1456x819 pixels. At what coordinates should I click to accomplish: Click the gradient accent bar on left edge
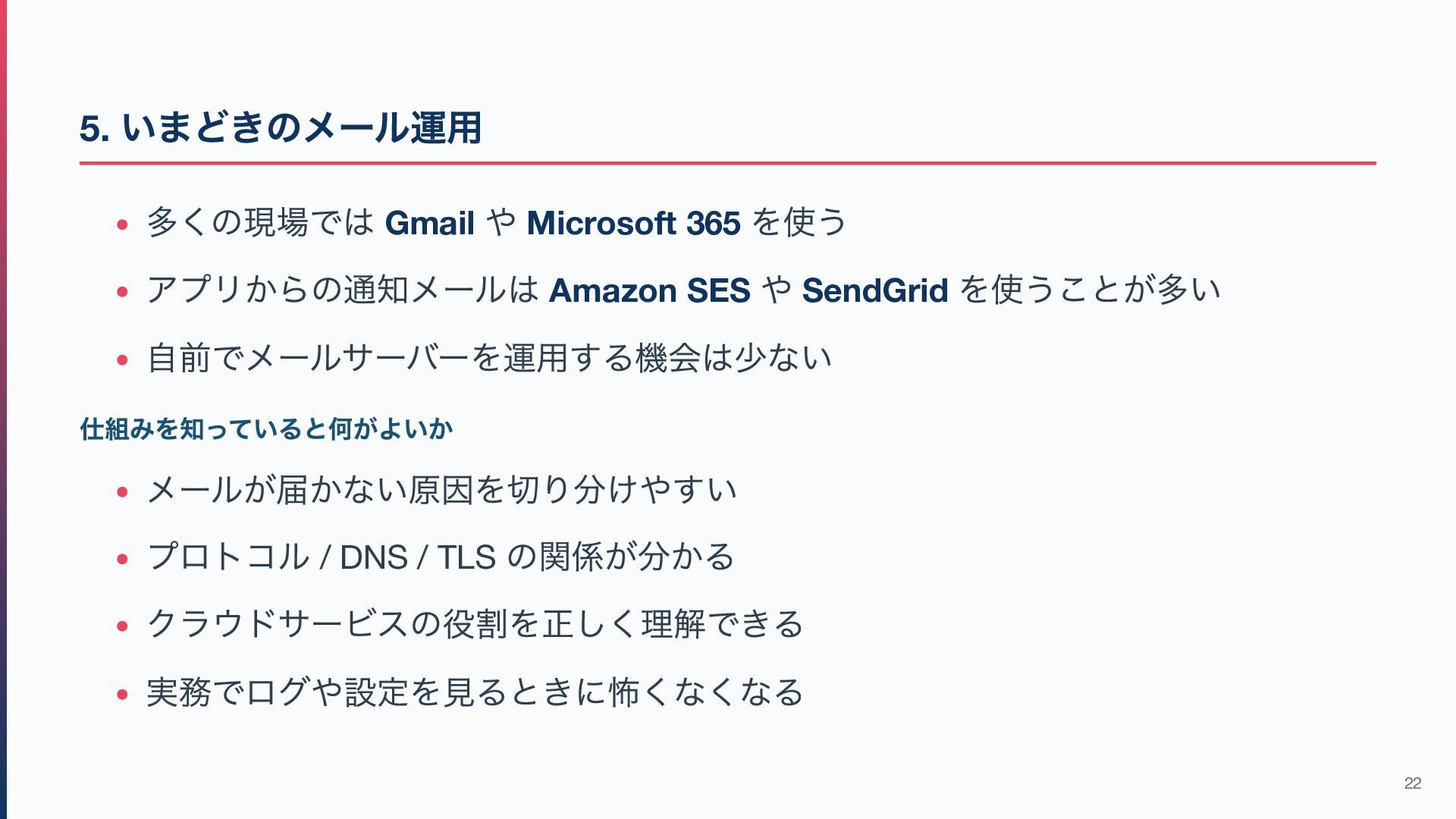pos(3,409)
